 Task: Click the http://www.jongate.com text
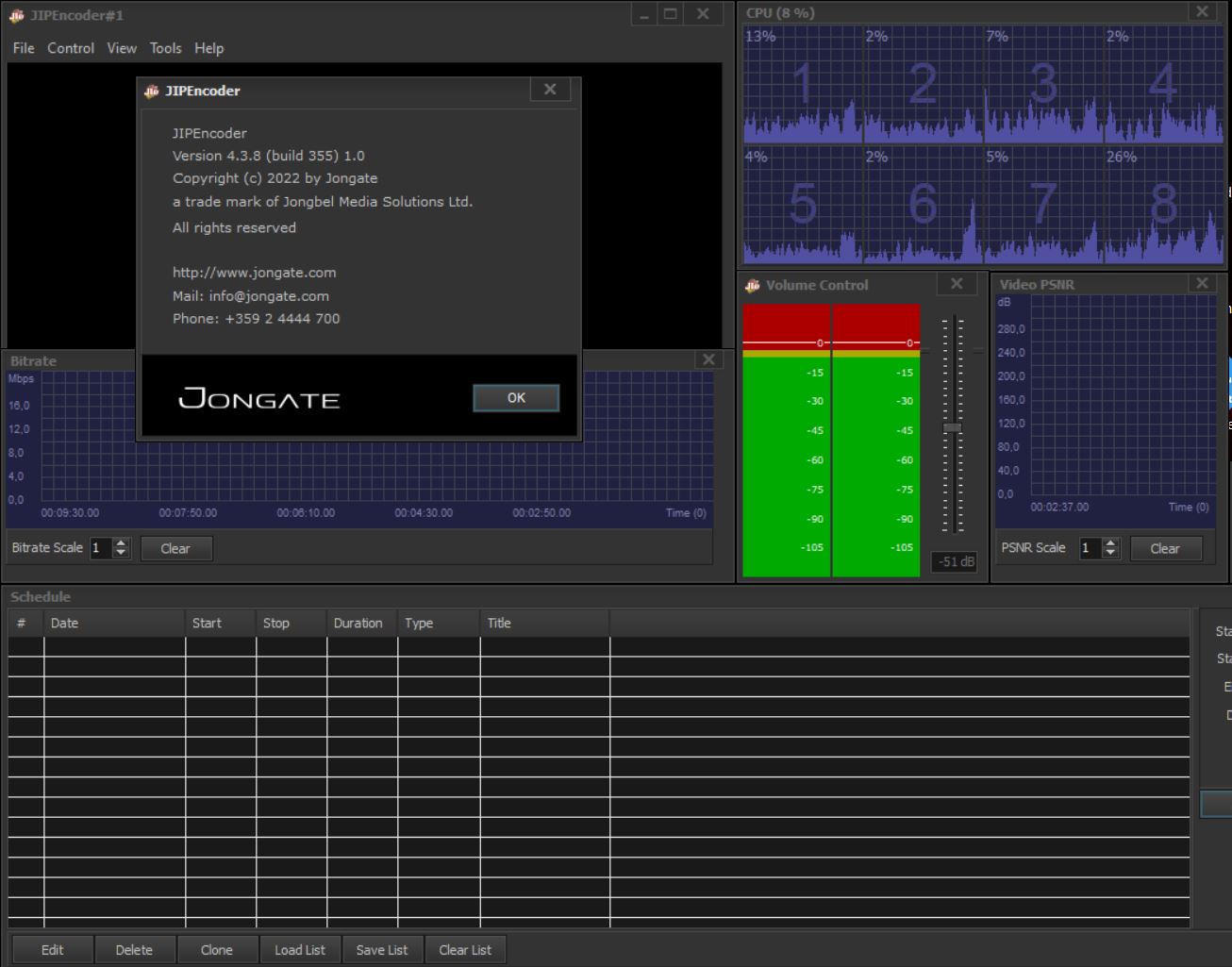click(x=254, y=273)
